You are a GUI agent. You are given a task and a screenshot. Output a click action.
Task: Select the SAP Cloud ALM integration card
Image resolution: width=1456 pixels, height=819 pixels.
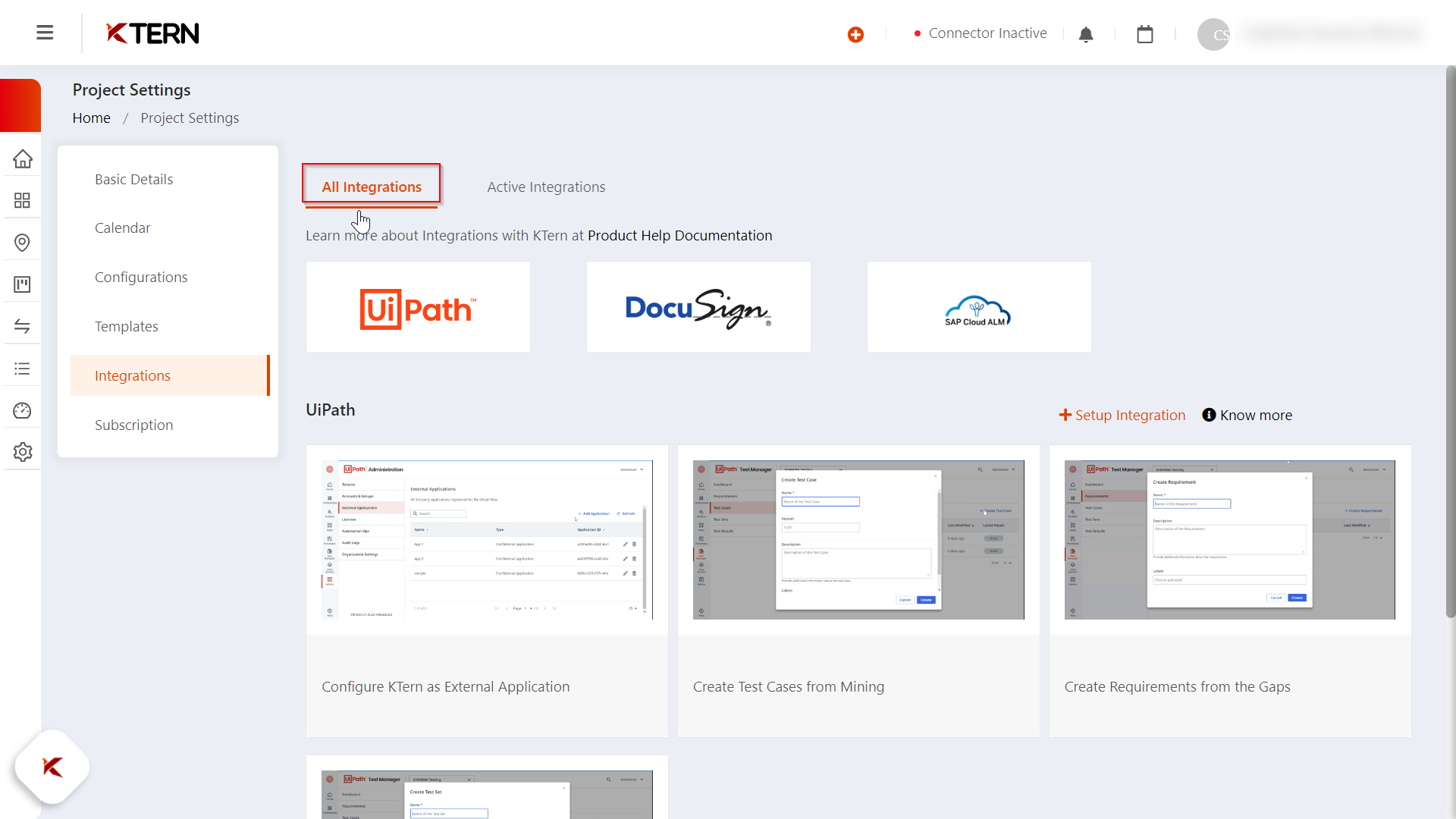tap(979, 307)
